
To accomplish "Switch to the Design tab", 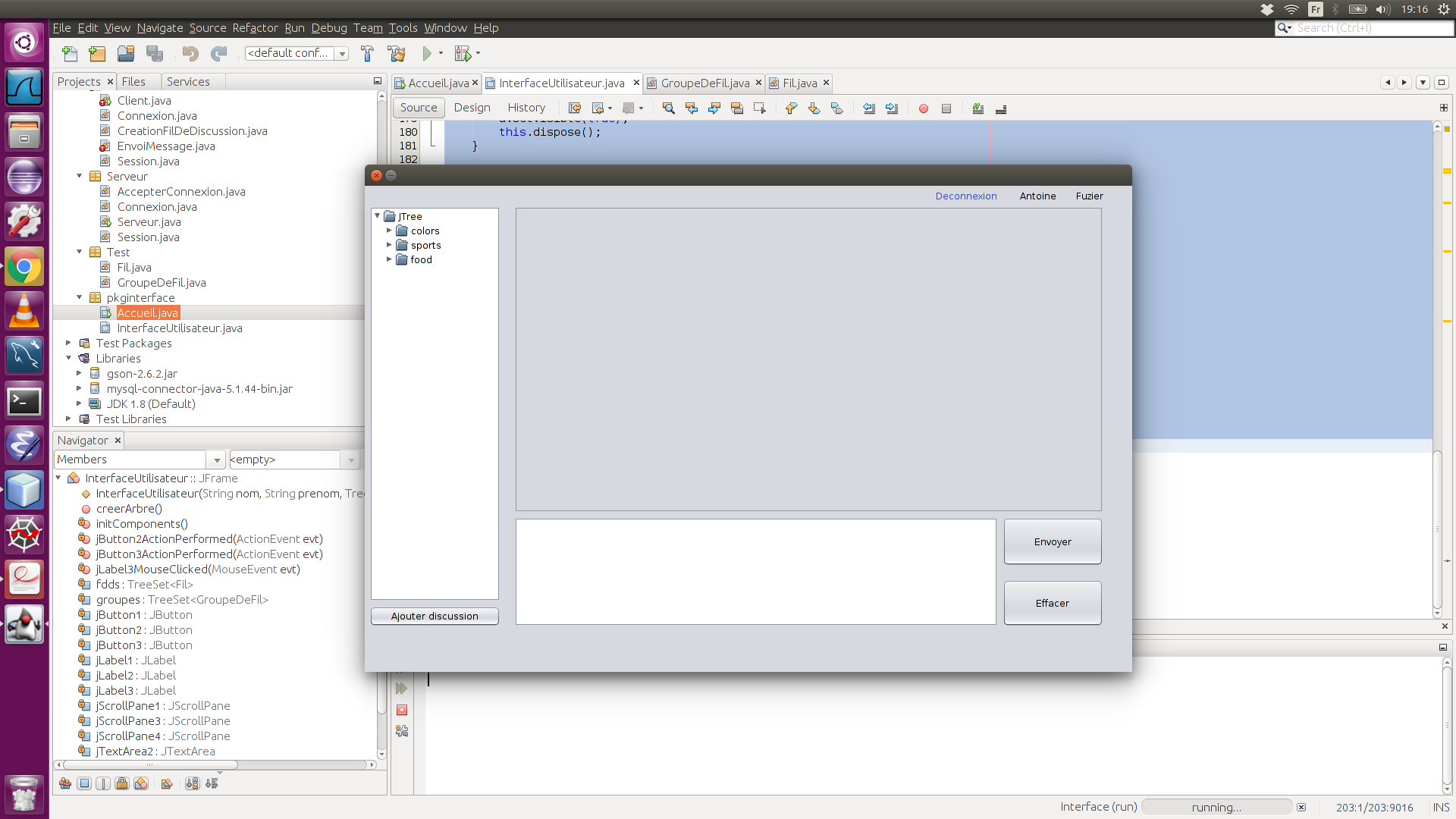I will (470, 108).
